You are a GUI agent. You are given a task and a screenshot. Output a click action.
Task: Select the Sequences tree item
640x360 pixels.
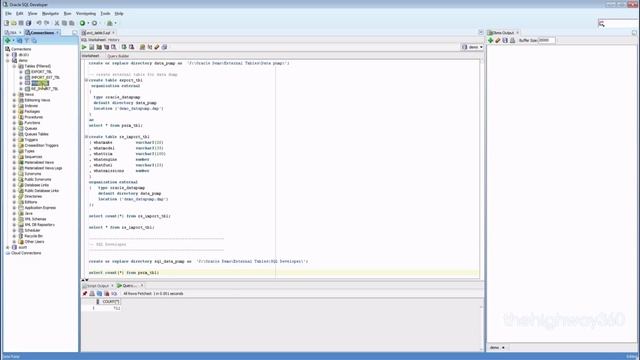pyautogui.click(x=33, y=157)
